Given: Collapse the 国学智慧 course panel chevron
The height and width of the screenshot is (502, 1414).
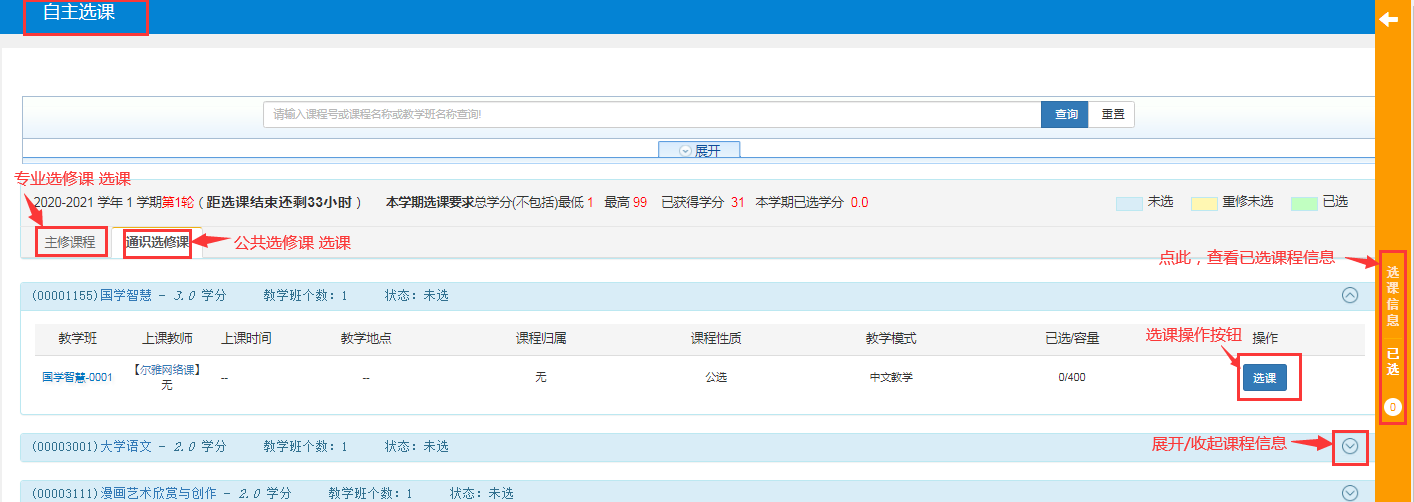Looking at the screenshot, I should [1350, 295].
